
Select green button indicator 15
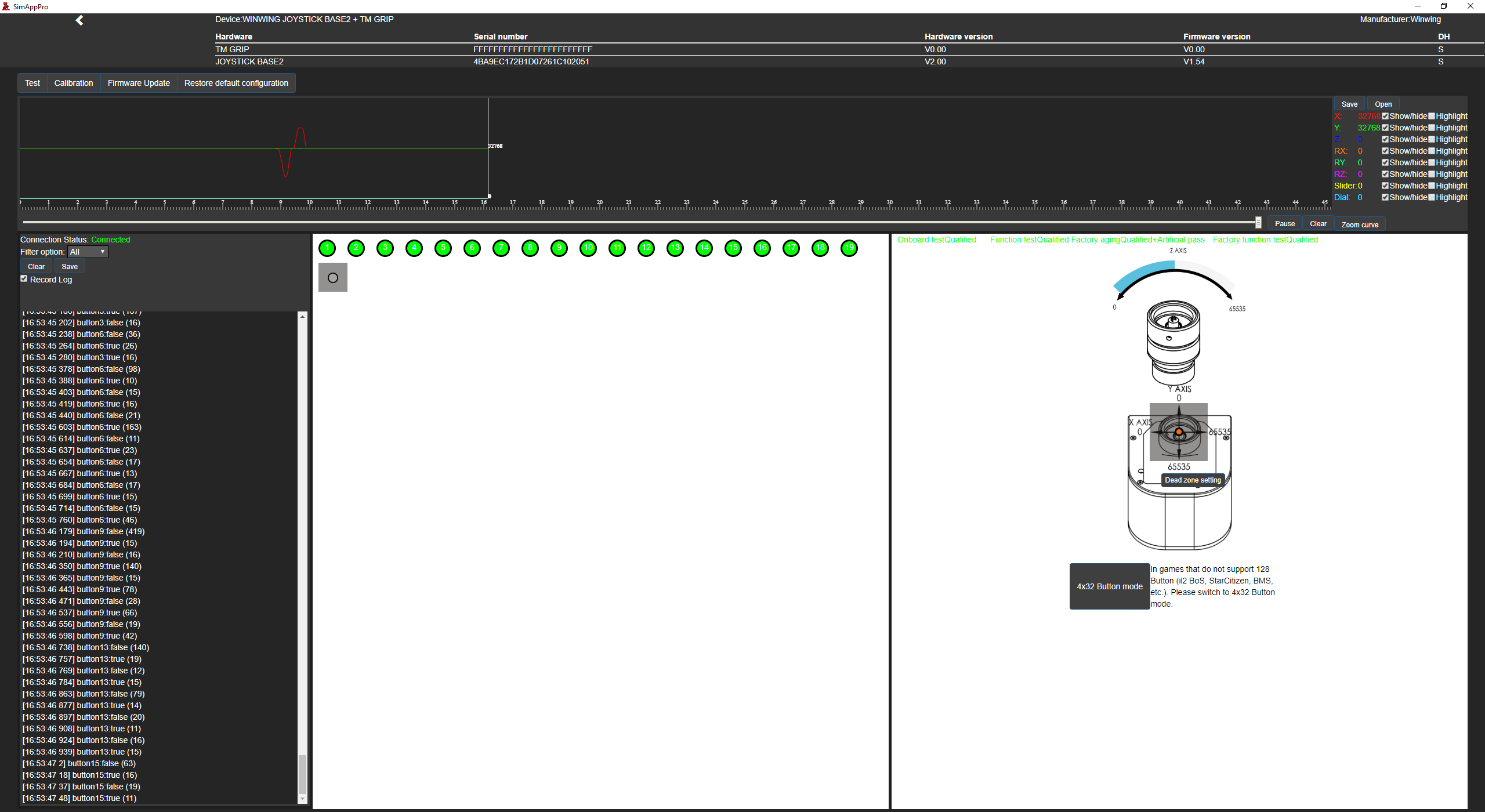(733, 248)
